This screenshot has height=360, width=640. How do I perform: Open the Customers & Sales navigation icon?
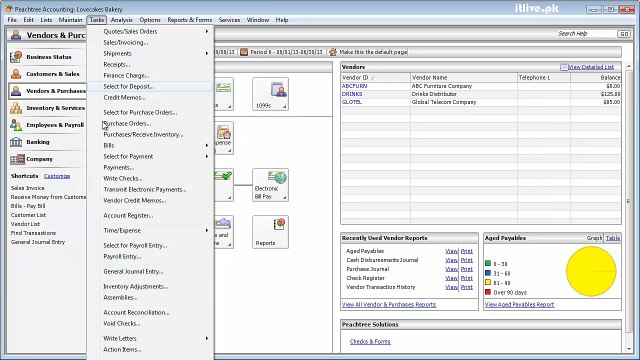[x=16, y=74]
